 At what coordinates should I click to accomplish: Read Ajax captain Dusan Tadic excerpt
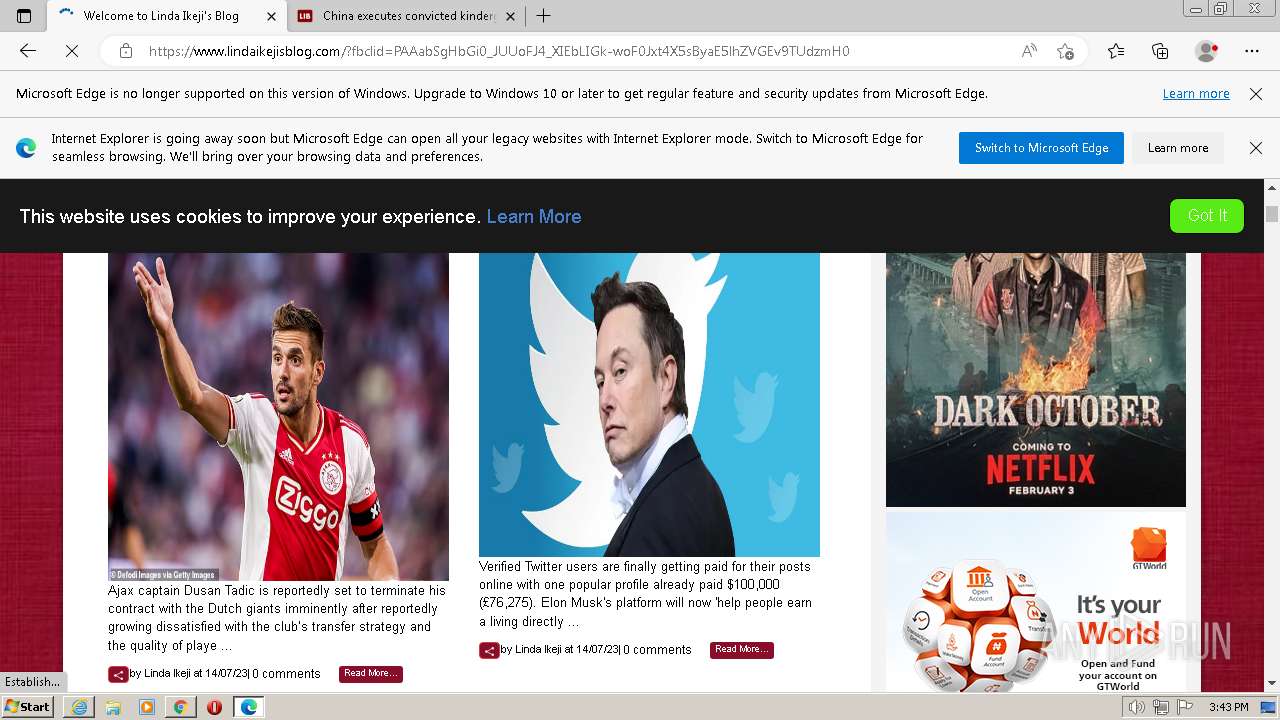(x=277, y=618)
